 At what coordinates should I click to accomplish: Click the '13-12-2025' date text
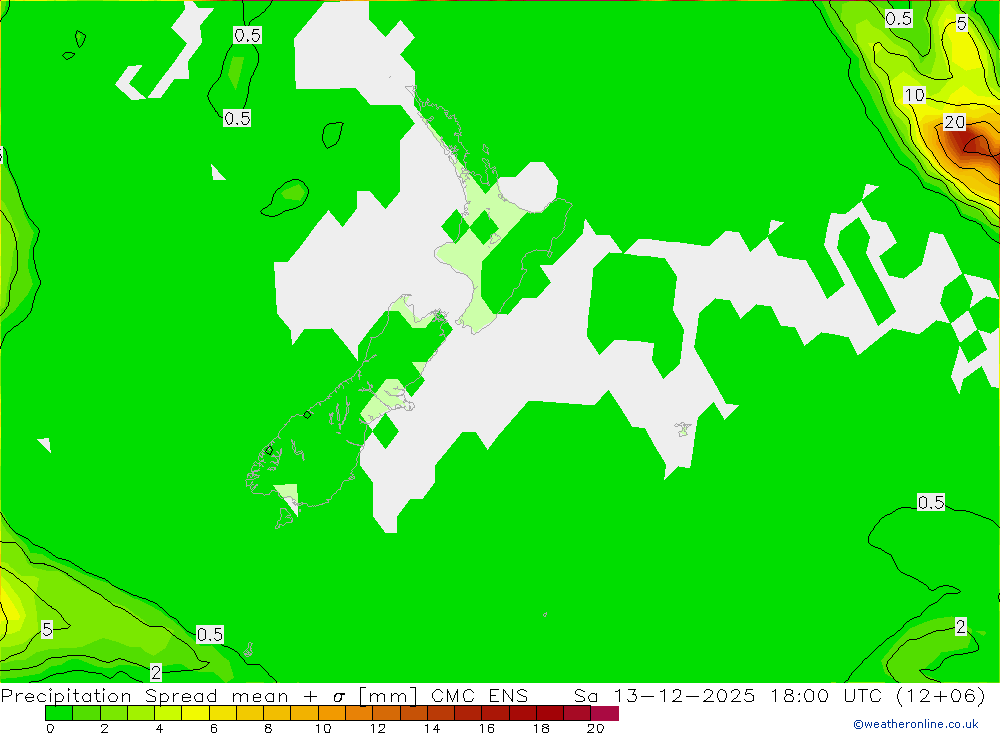tap(684, 695)
